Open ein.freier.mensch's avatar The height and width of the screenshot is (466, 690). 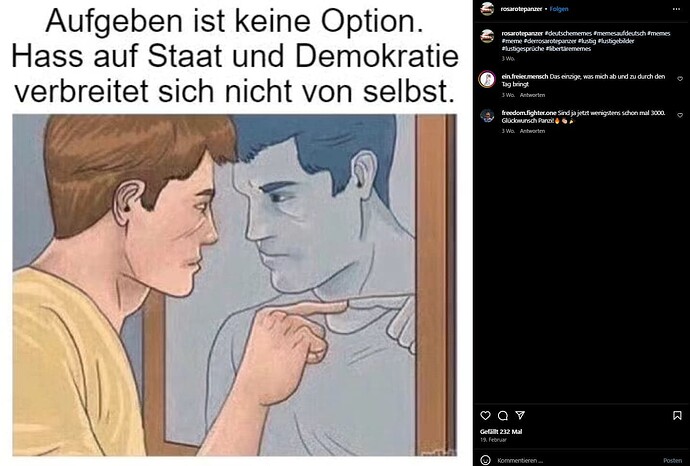point(487,80)
